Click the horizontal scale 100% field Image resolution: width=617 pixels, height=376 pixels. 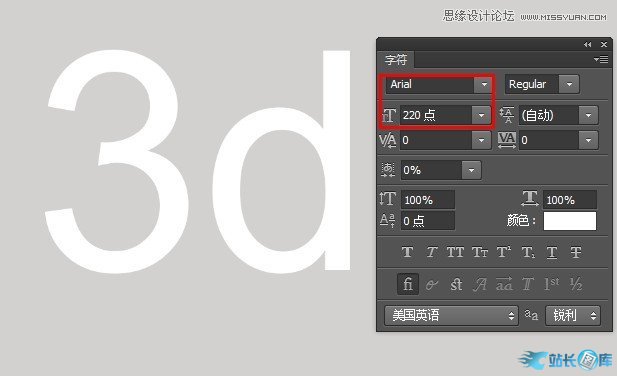coord(570,199)
